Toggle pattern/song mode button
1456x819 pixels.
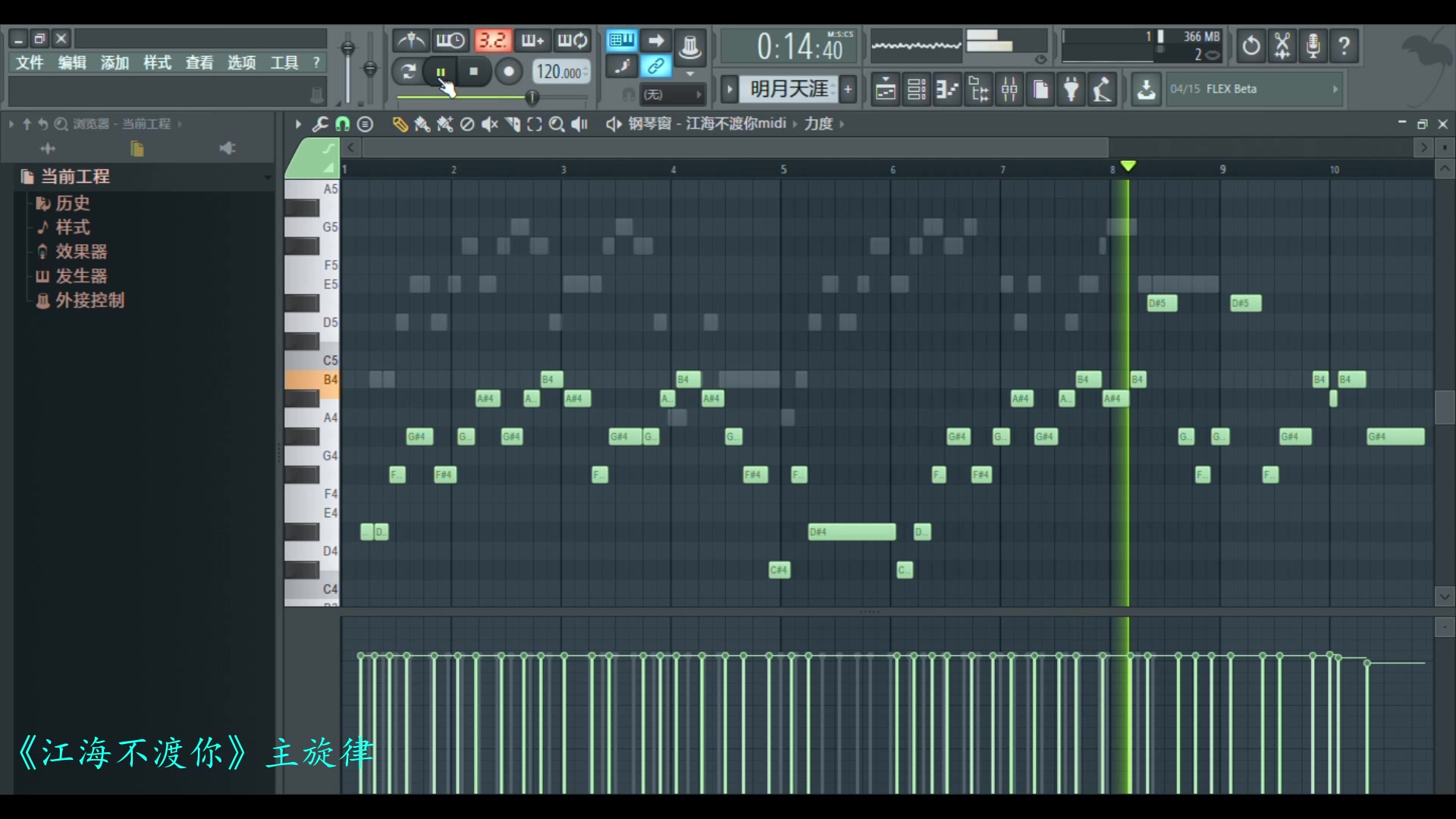(x=408, y=72)
